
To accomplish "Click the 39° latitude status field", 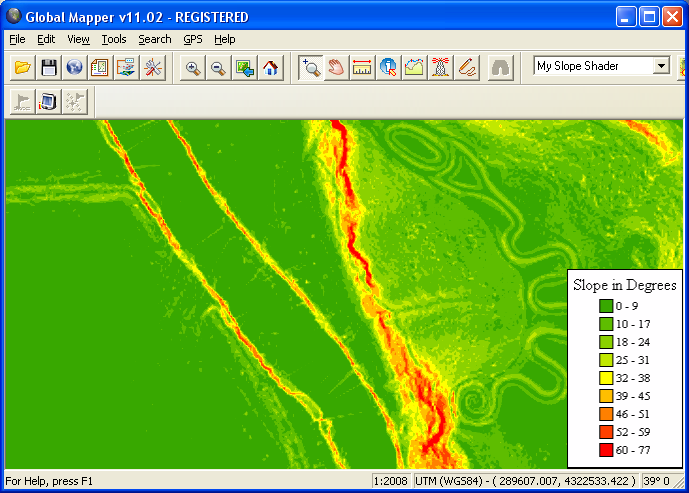I will pyautogui.click(x=657, y=481).
